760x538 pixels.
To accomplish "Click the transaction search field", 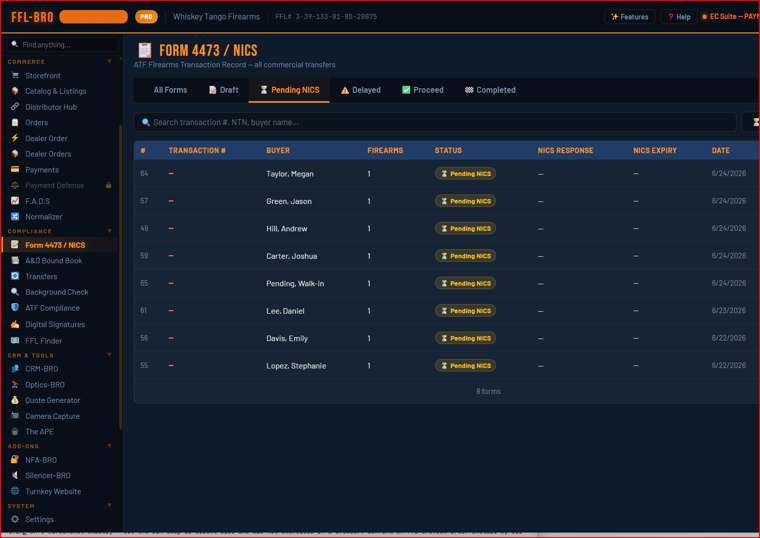I will click(435, 122).
